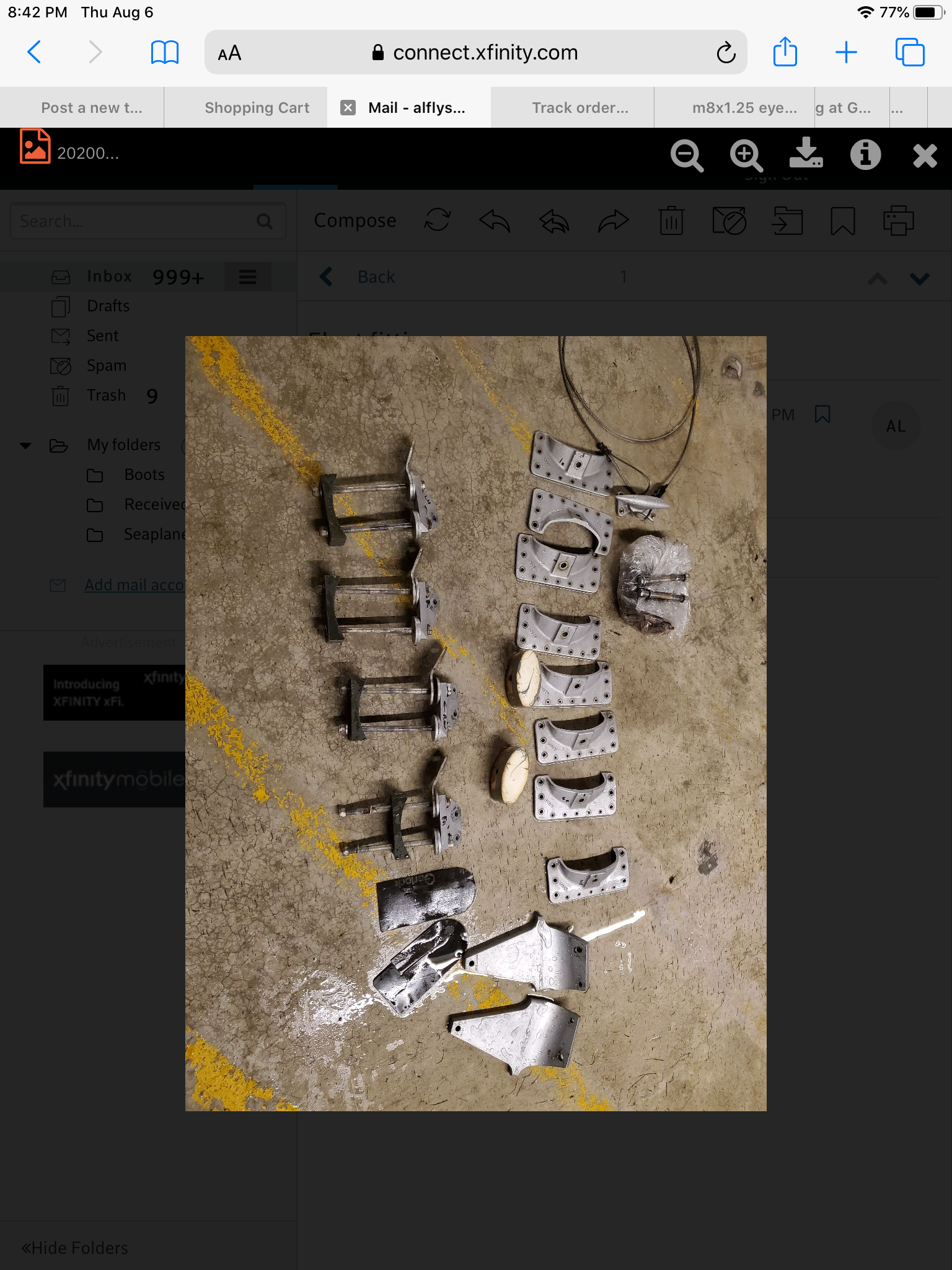Image resolution: width=952 pixels, height=1270 pixels.
Task: Open Safari tab overview
Action: [x=909, y=52]
